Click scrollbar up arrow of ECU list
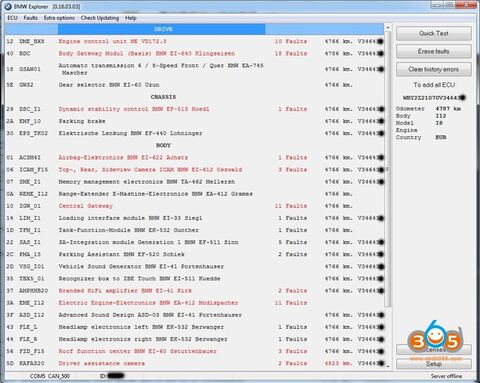 pos(388,27)
